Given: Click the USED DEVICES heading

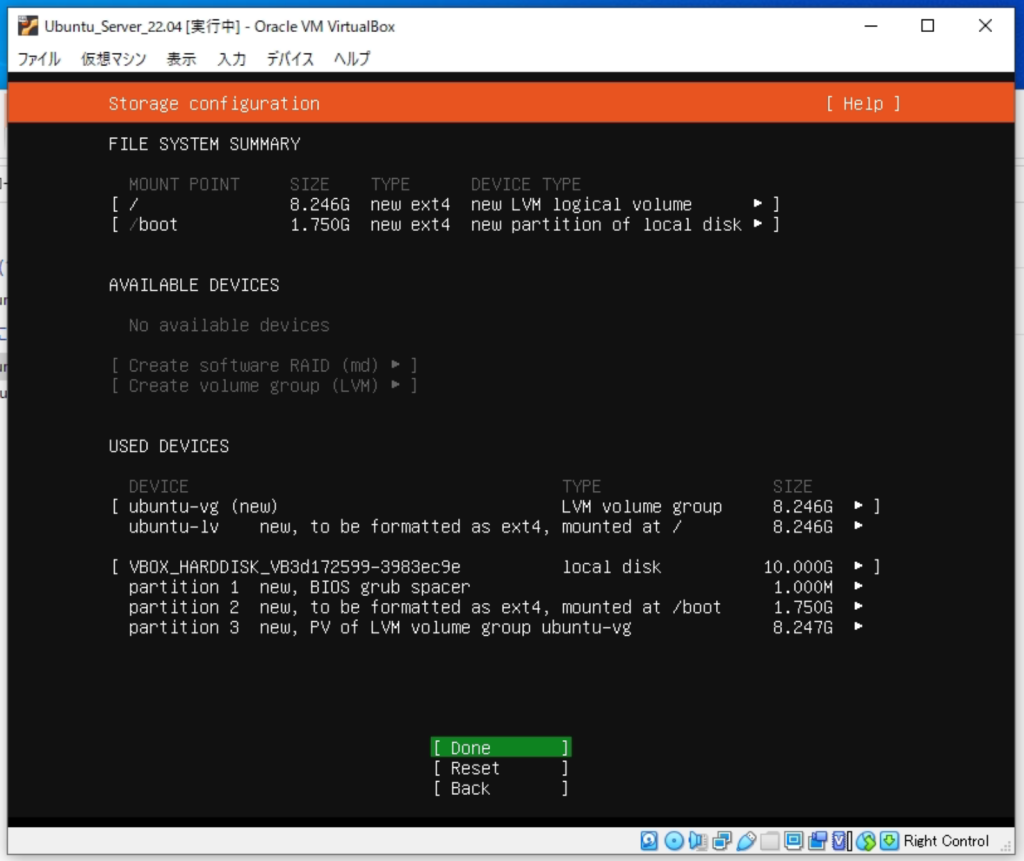Looking at the screenshot, I should tap(168, 446).
